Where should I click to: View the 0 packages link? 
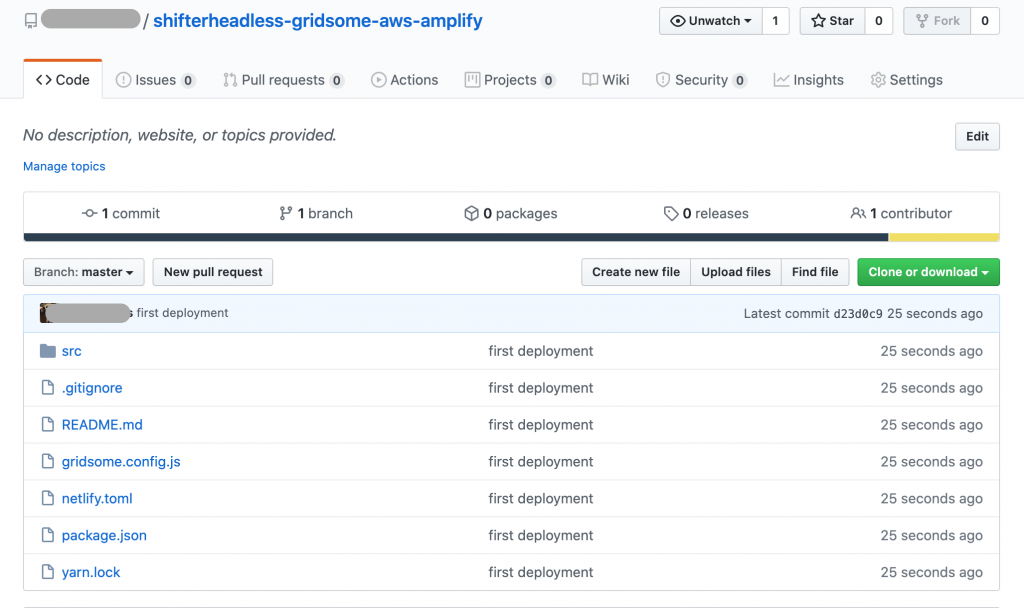pos(511,214)
